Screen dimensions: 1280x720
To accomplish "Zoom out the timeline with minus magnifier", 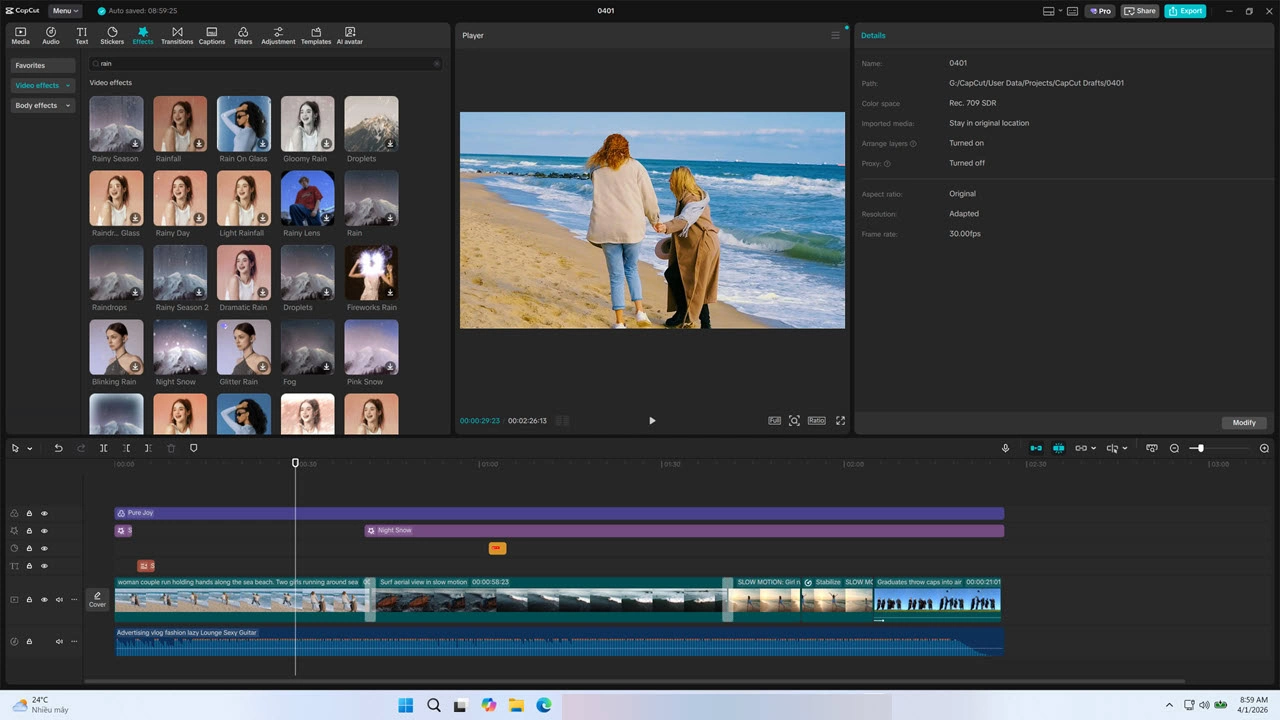I will coord(1174,448).
